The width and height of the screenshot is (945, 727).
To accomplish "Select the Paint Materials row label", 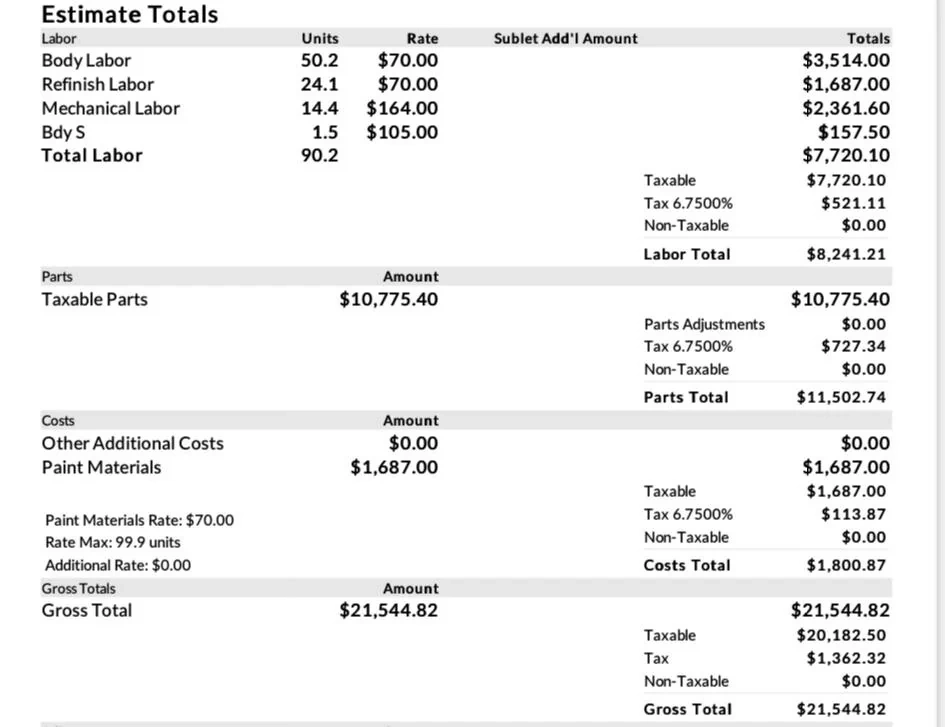I will pos(101,468).
